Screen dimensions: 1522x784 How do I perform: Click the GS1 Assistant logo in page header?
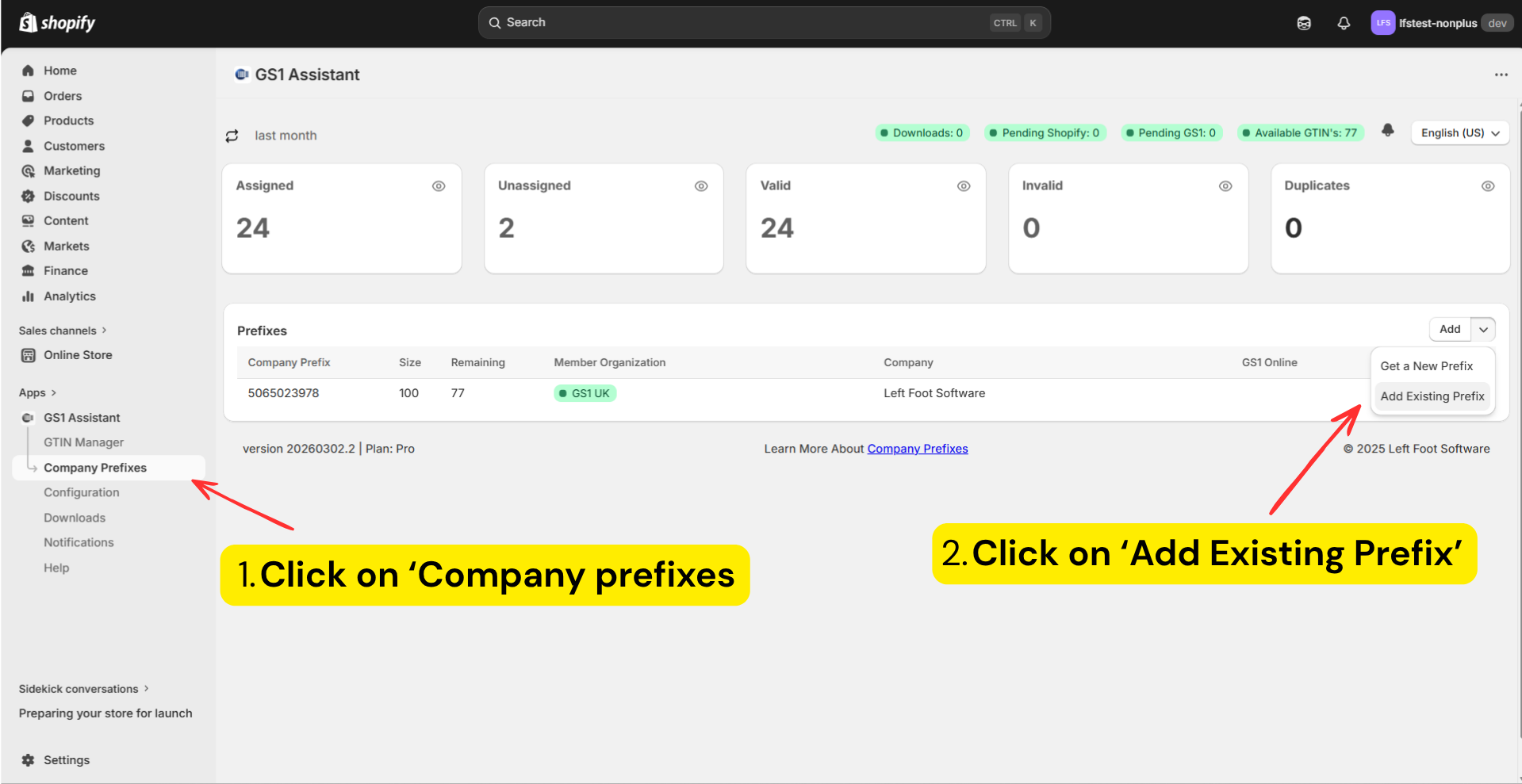point(242,74)
